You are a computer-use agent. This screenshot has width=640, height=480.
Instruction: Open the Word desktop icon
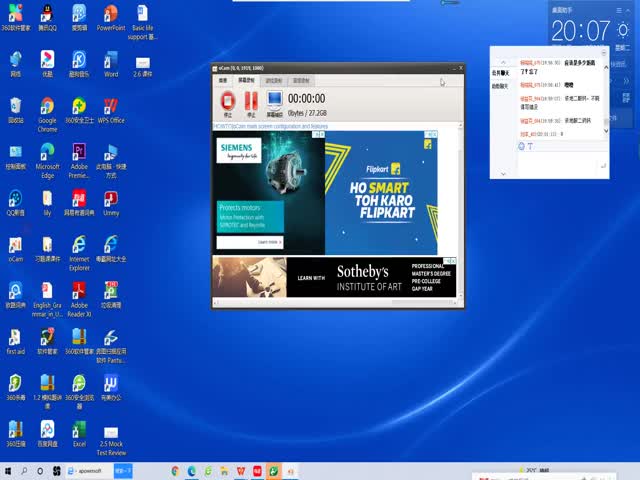pyautogui.click(x=110, y=61)
